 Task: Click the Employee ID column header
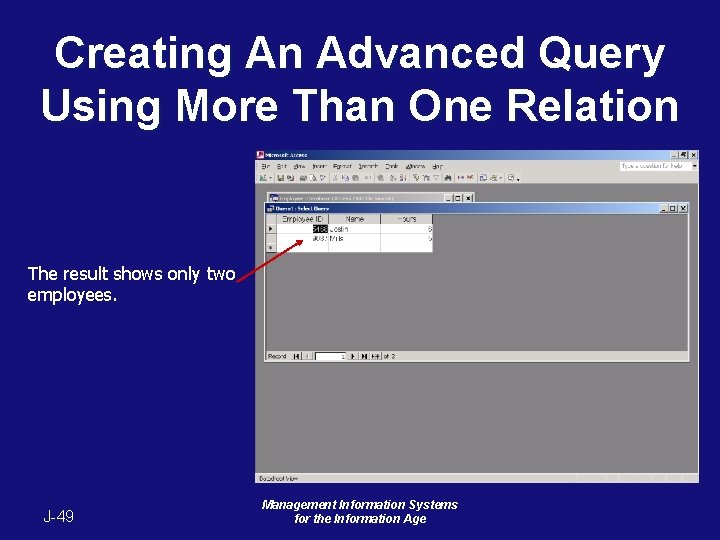(303, 219)
